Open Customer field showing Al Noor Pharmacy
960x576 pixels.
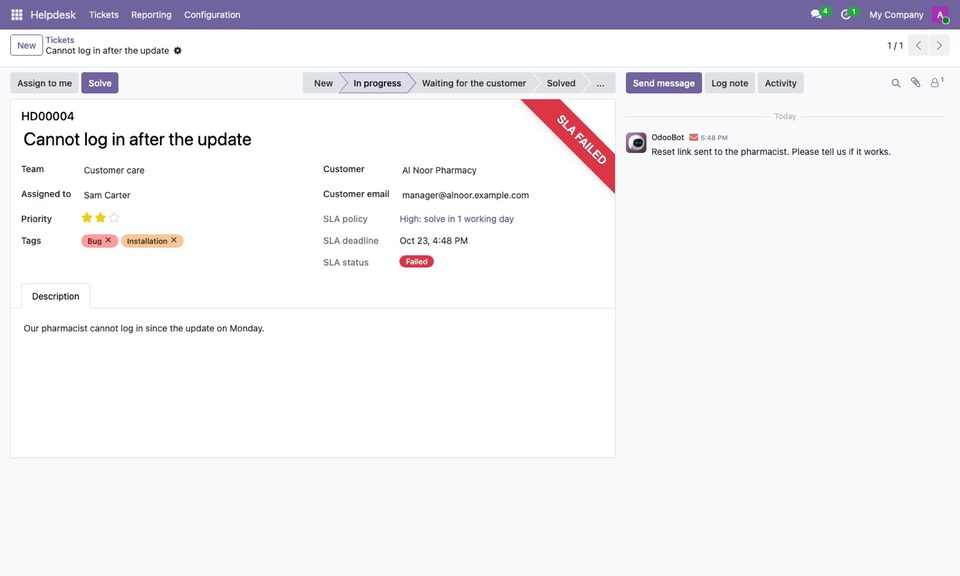[502, 170]
